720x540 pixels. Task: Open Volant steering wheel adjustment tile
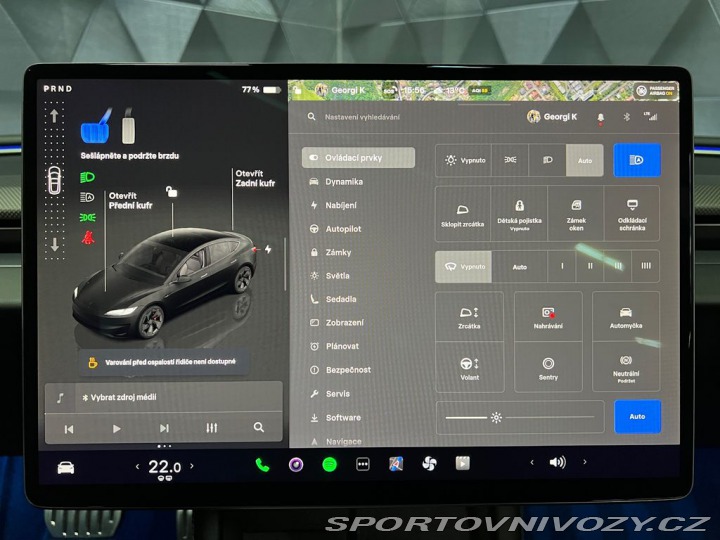pyautogui.click(x=469, y=367)
